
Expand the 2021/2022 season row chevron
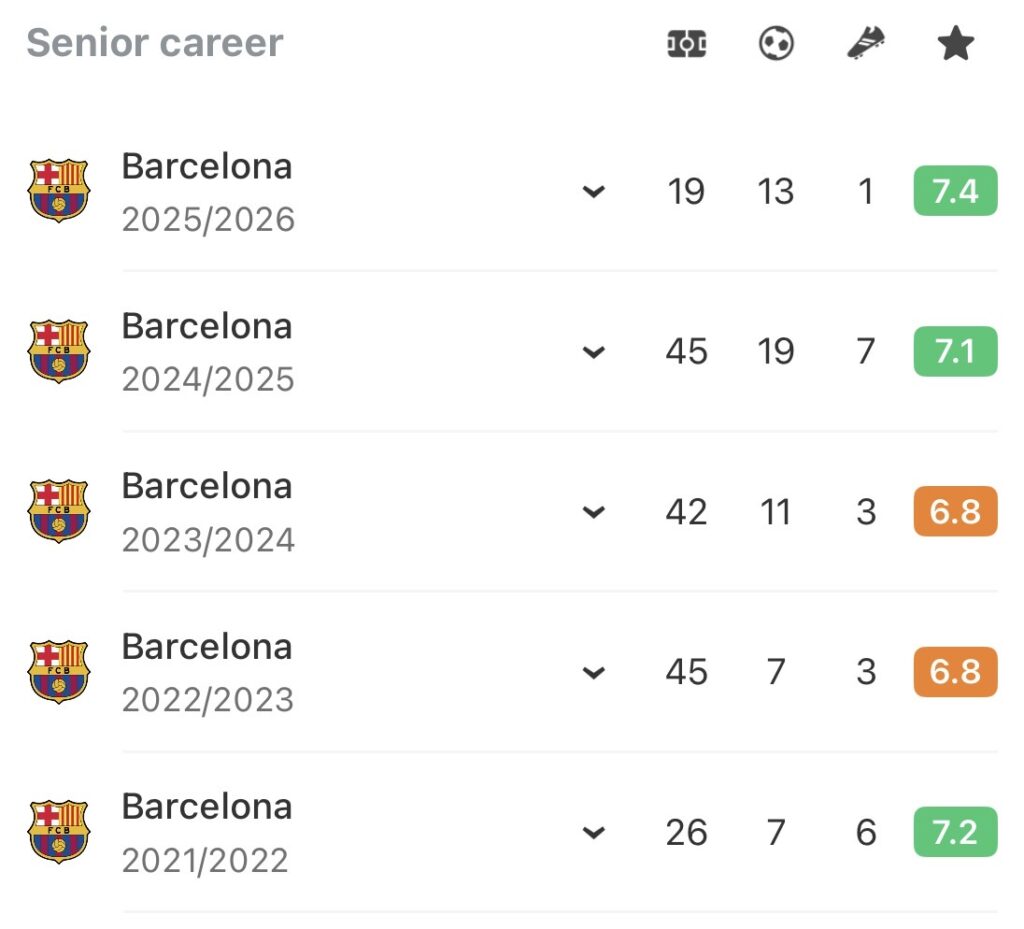[x=594, y=832]
